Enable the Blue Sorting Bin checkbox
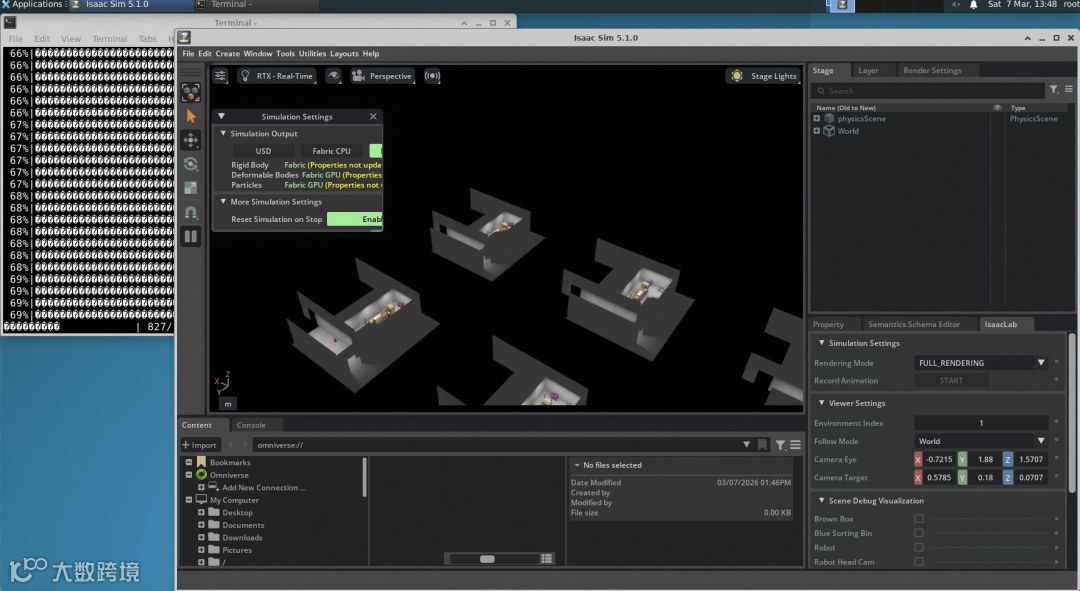 pos(918,533)
